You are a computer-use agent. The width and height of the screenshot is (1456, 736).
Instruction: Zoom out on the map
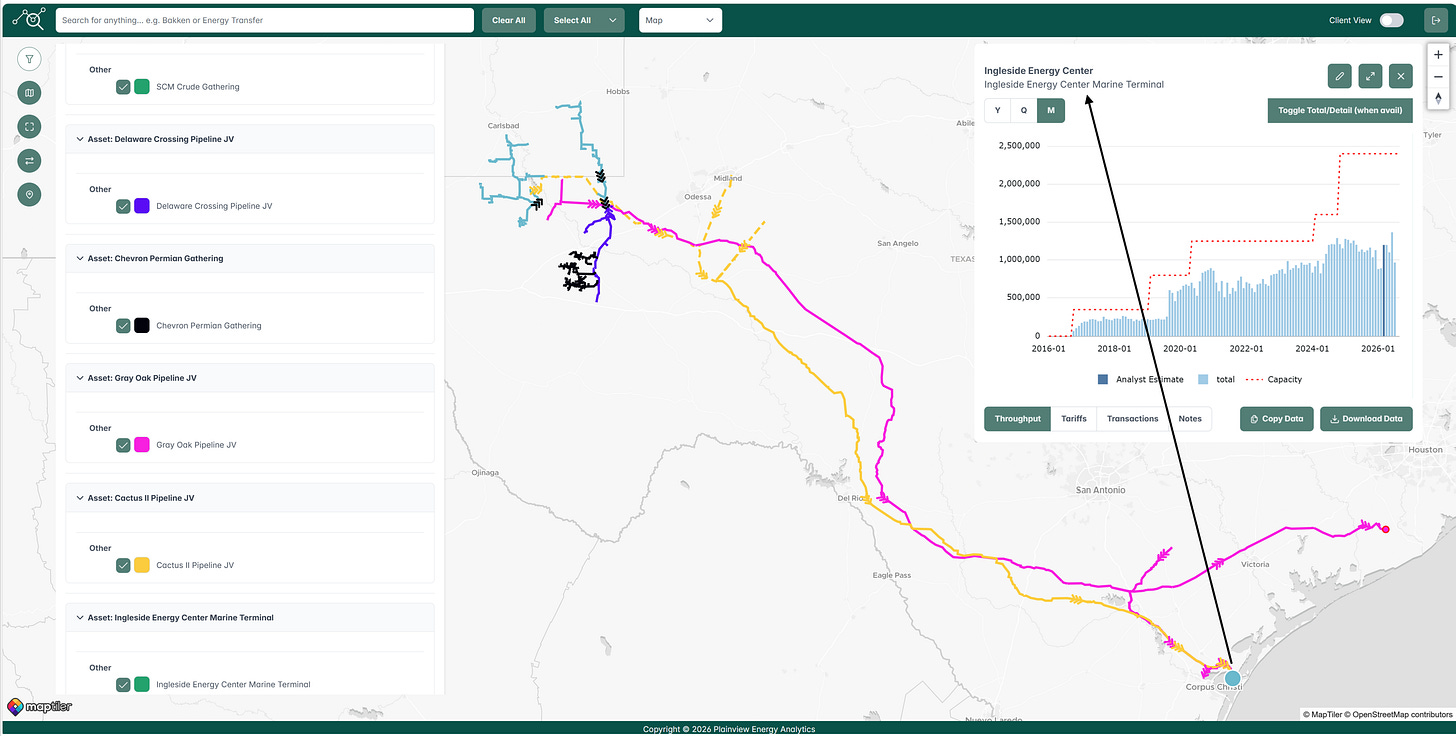(1439, 77)
